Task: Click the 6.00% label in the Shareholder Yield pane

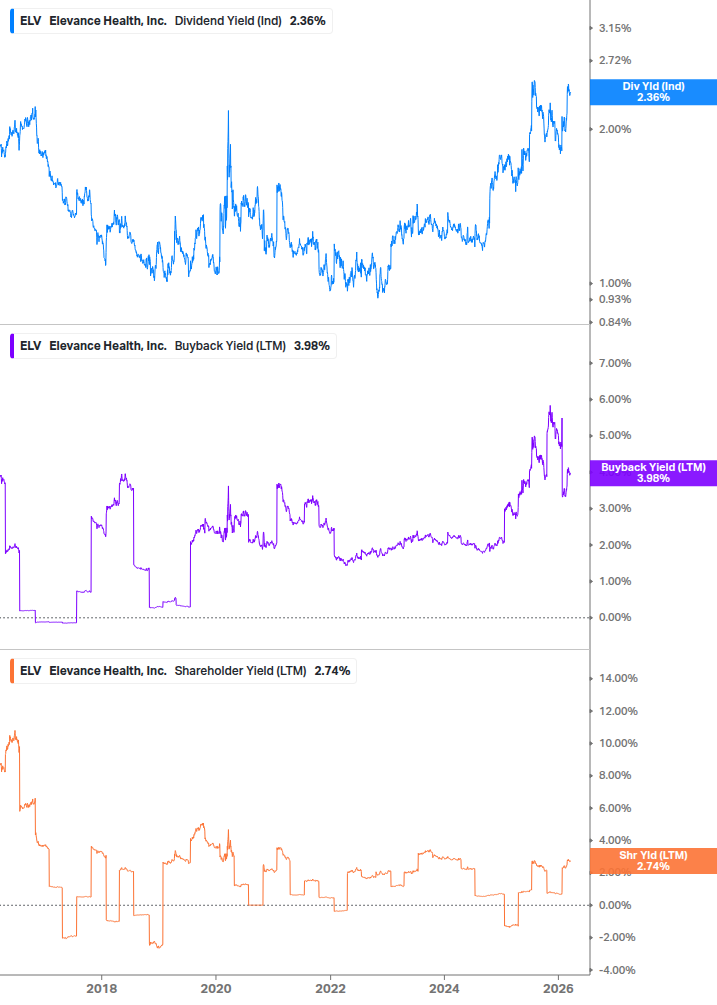Action: pos(614,808)
